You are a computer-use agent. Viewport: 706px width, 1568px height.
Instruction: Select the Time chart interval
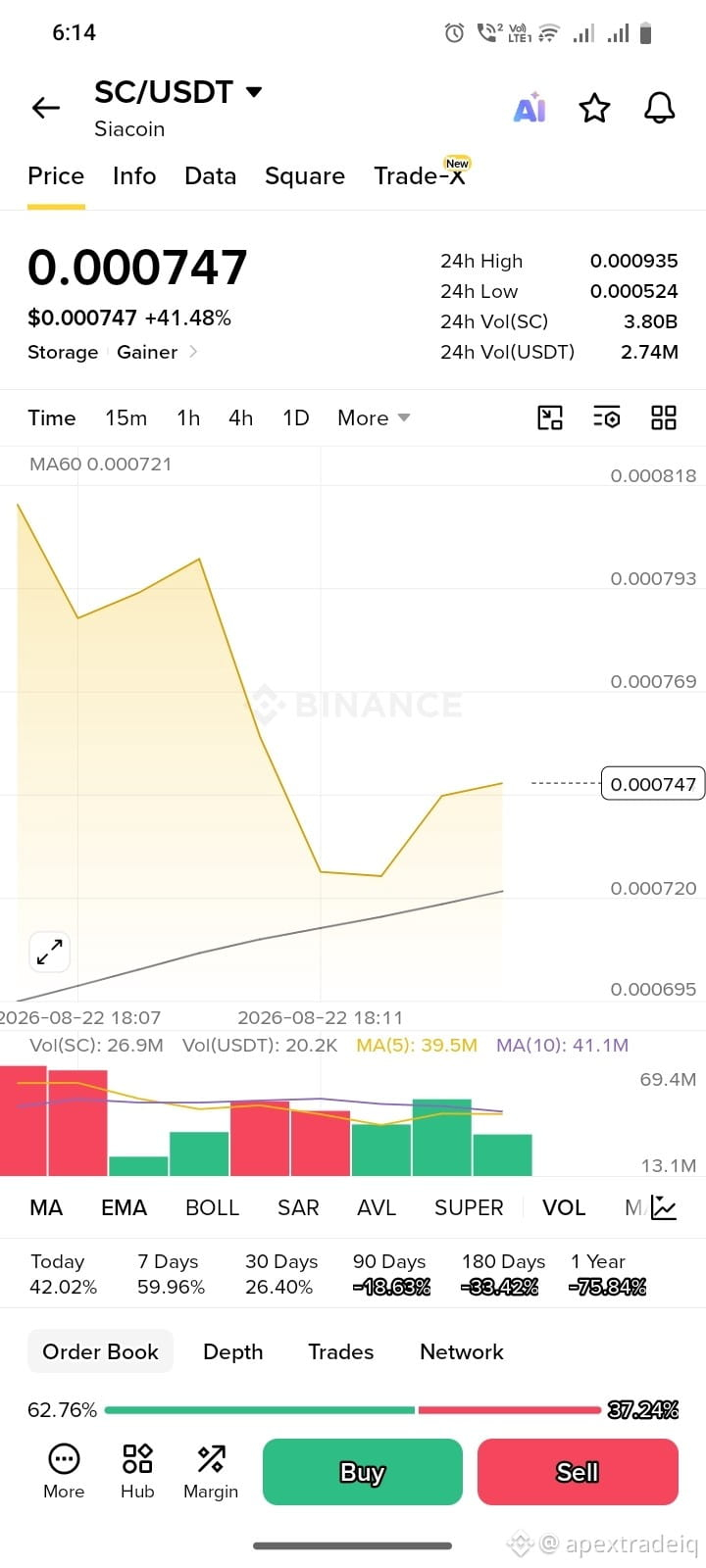(52, 418)
